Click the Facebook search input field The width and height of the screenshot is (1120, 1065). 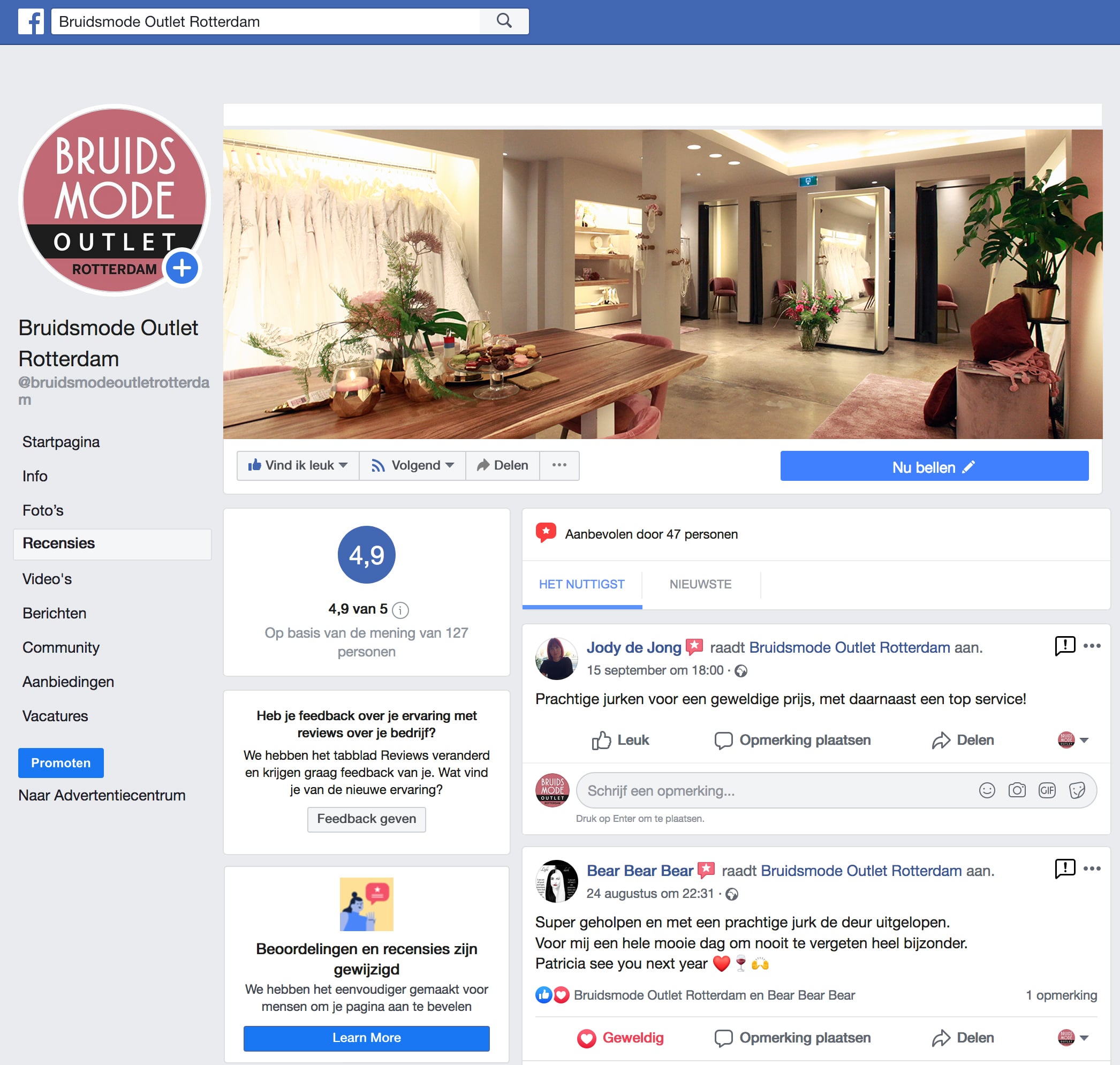266,21
